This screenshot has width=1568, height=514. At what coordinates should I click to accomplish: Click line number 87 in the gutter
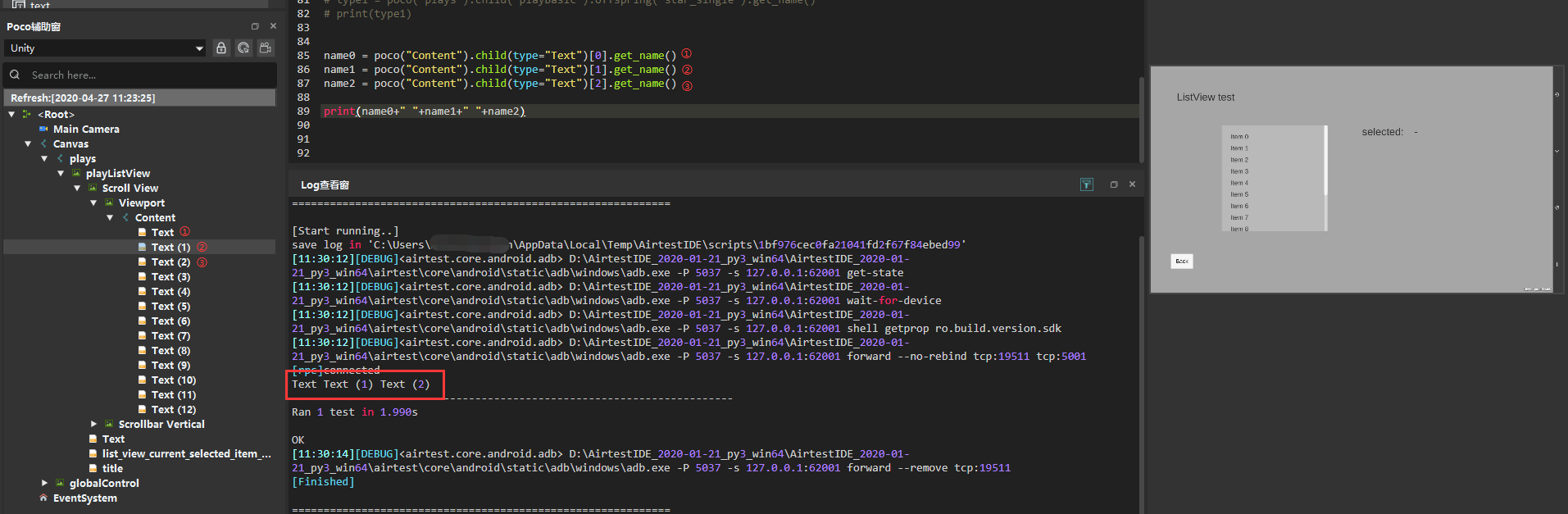pyautogui.click(x=303, y=84)
